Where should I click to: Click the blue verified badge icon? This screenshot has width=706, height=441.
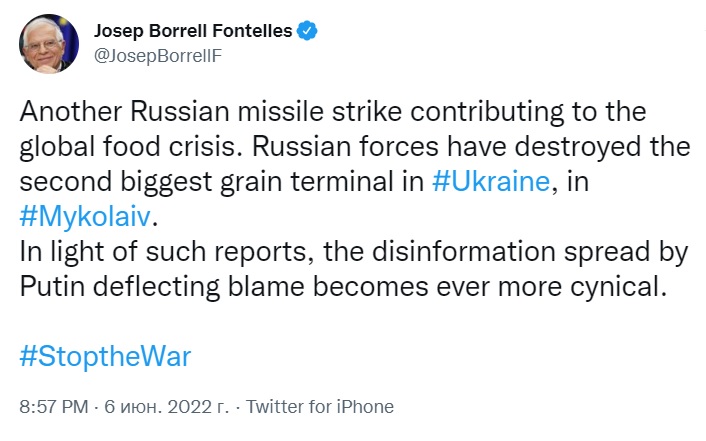point(308,31)
